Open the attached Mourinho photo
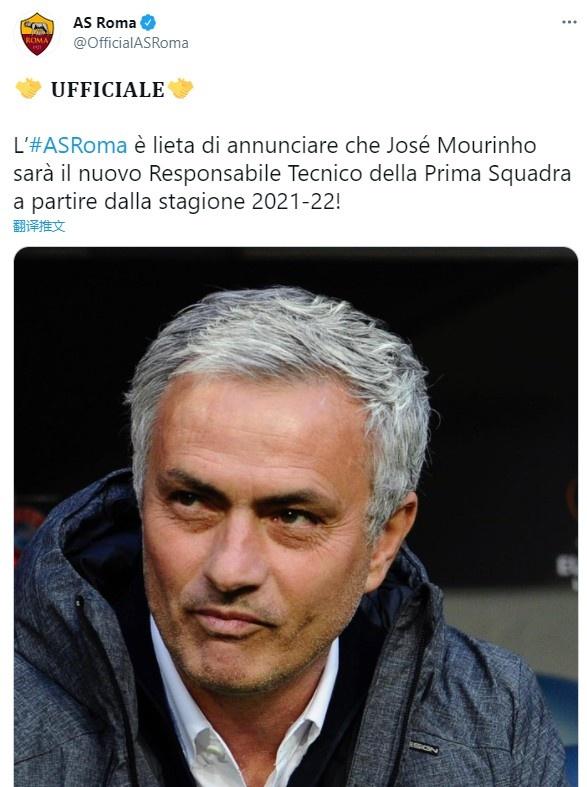 296,517
